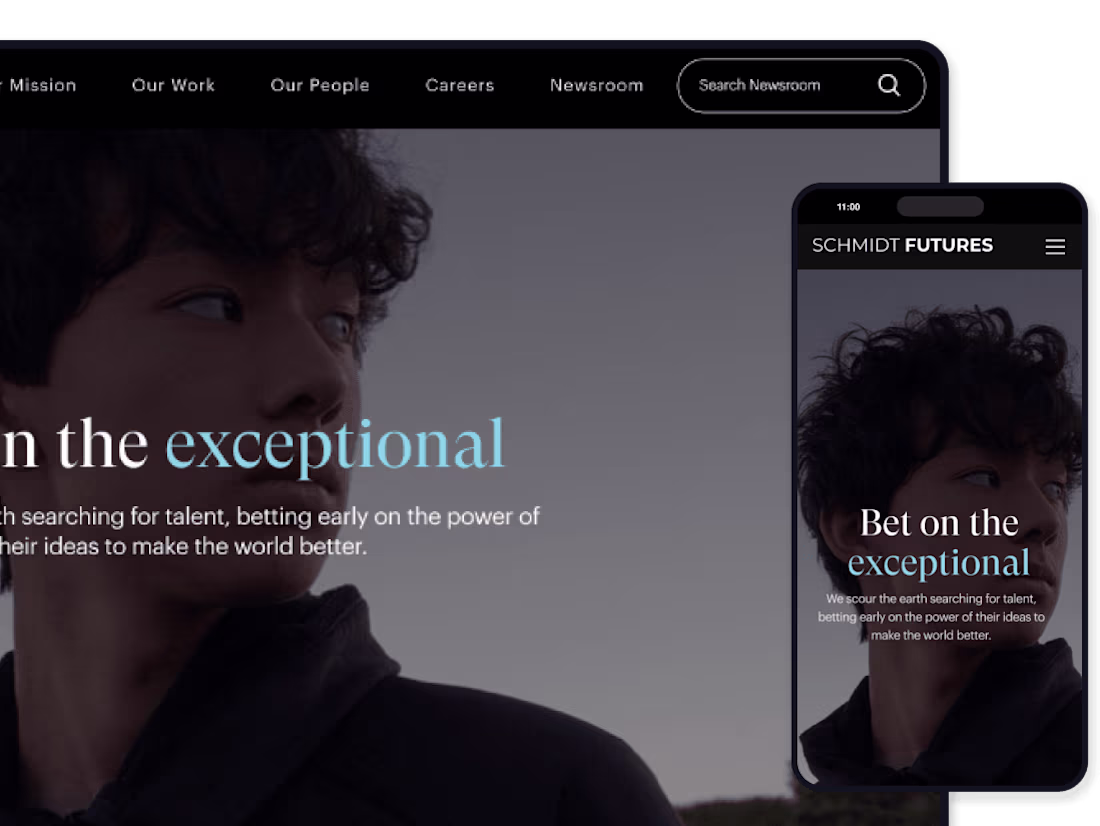Open Our People section
1100x826 pixels.
pyautogui.click(x=320, y=85)
